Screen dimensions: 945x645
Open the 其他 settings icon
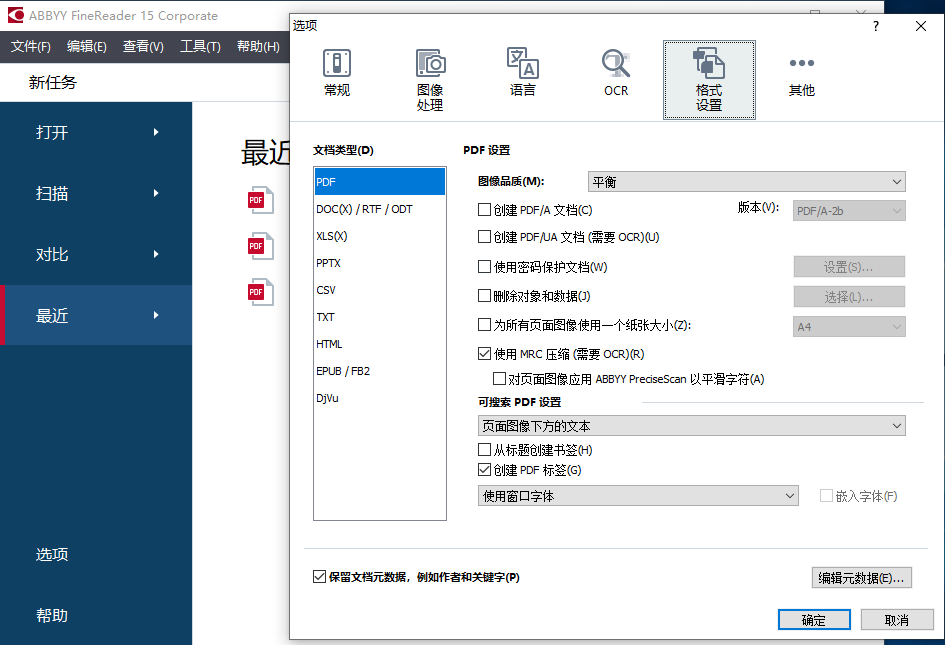800,75
